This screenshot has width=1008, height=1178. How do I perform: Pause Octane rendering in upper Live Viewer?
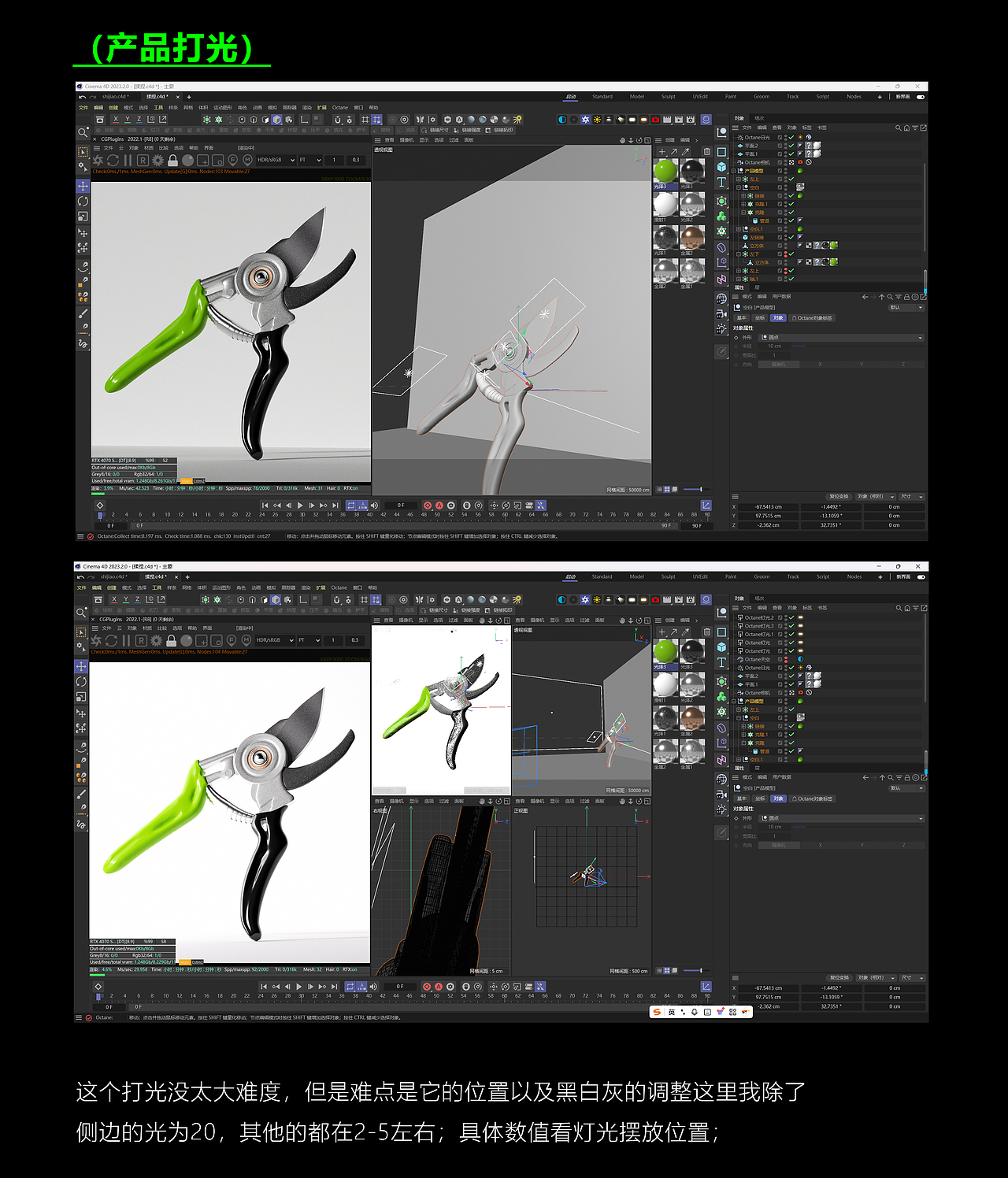128,160
